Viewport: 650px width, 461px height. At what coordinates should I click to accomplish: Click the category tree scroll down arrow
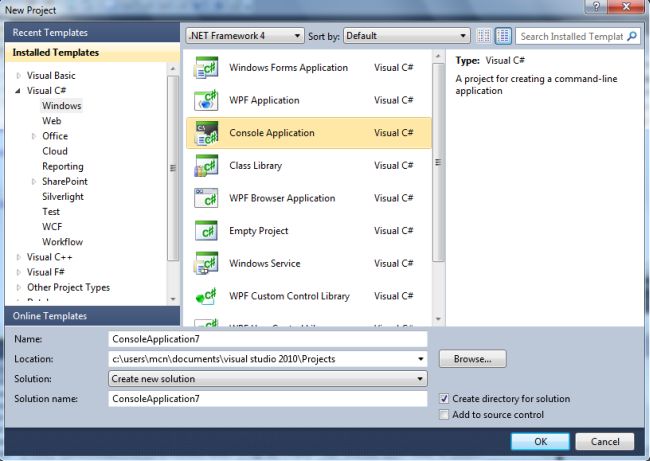pos(173,299)
